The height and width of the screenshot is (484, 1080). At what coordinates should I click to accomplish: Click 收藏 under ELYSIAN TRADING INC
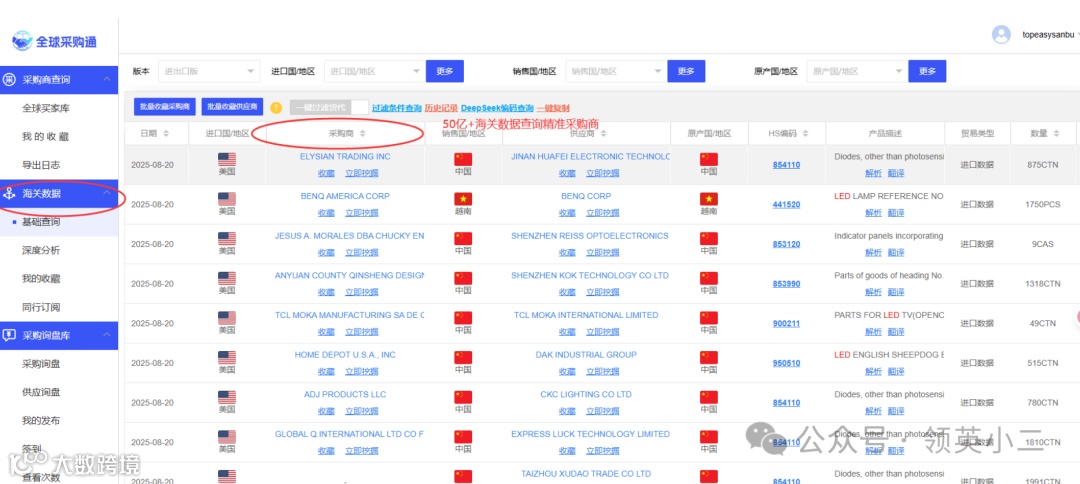click(326, 173)
